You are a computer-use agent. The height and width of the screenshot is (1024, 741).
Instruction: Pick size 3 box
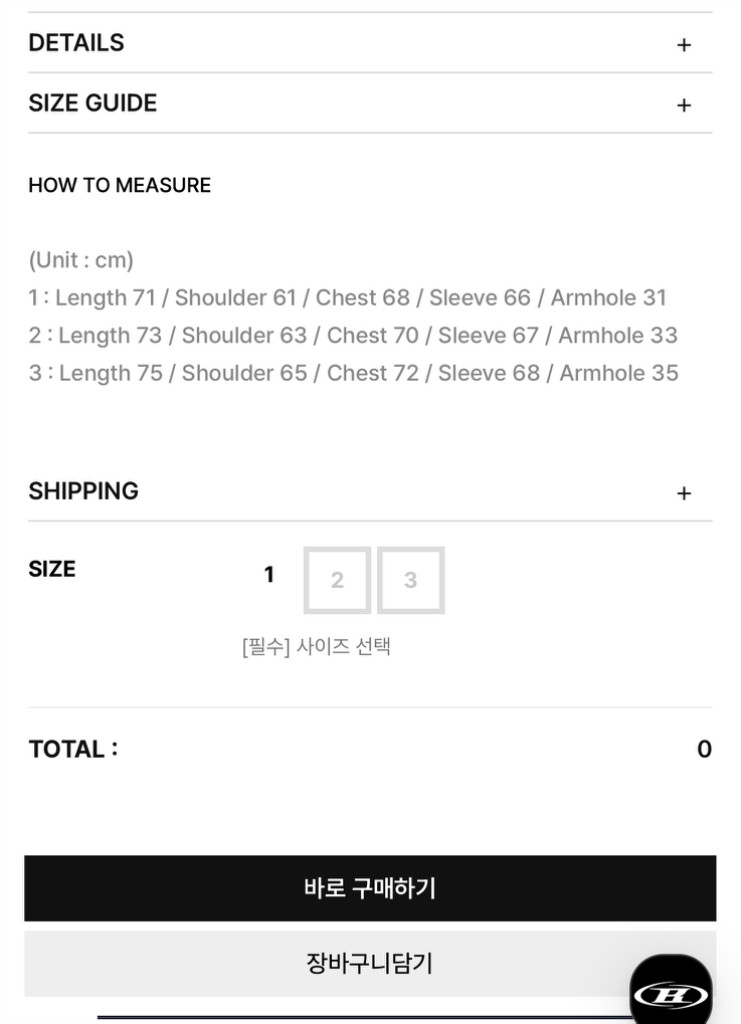click(x=410, y=580)
